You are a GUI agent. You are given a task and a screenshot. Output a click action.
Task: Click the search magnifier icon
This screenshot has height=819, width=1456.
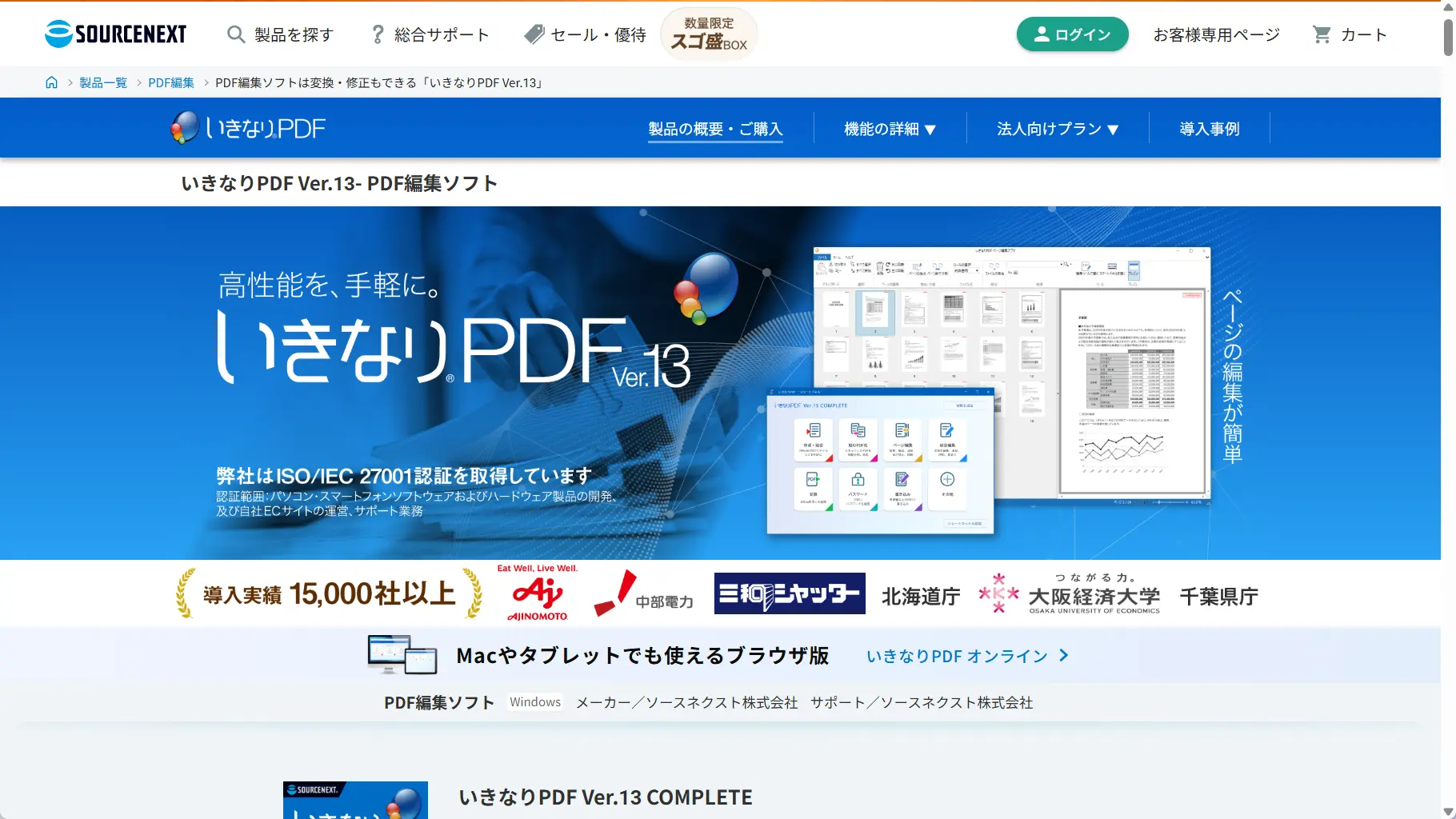[x=236, y=34]
